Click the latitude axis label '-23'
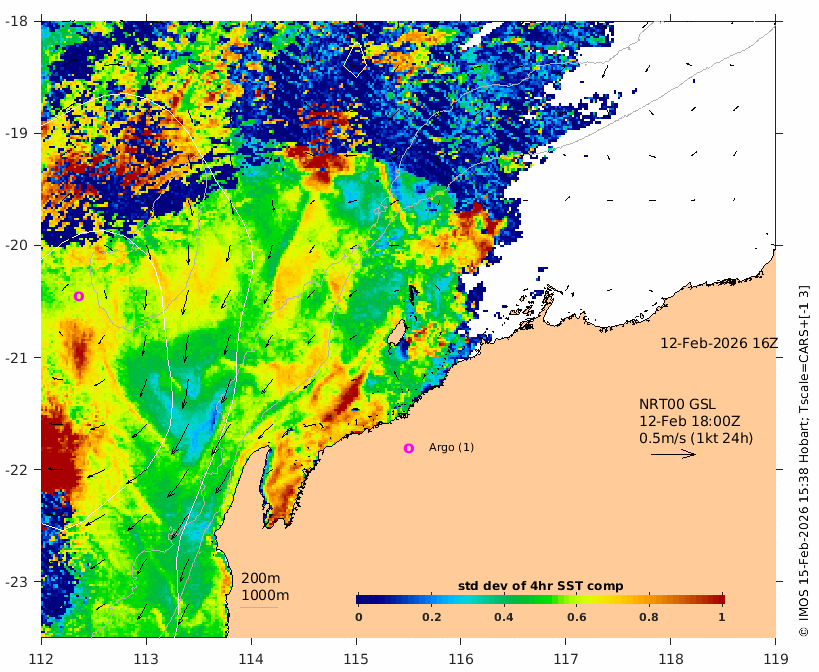 16,581
